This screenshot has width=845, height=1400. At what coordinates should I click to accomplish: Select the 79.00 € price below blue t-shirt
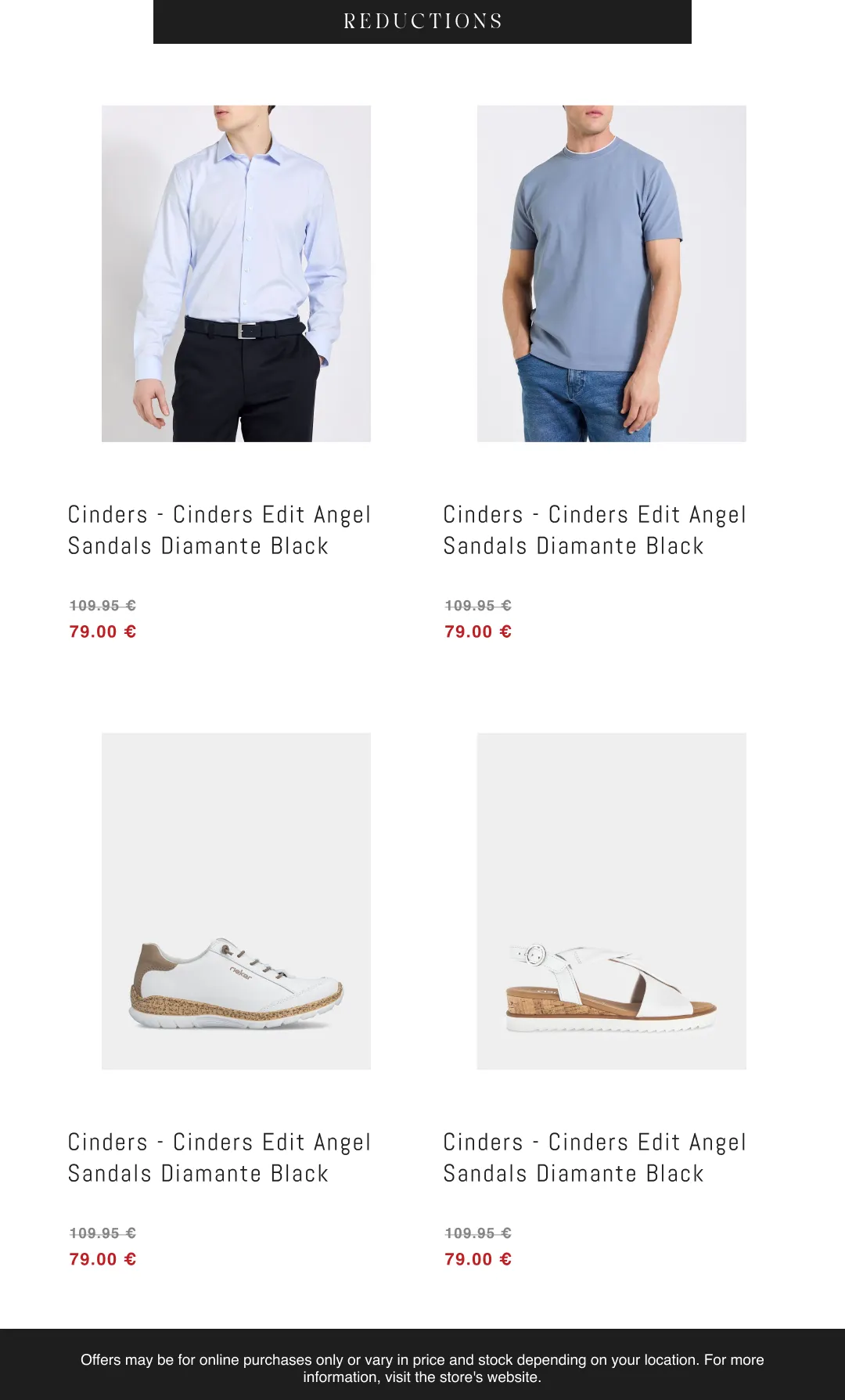(478, 632)
